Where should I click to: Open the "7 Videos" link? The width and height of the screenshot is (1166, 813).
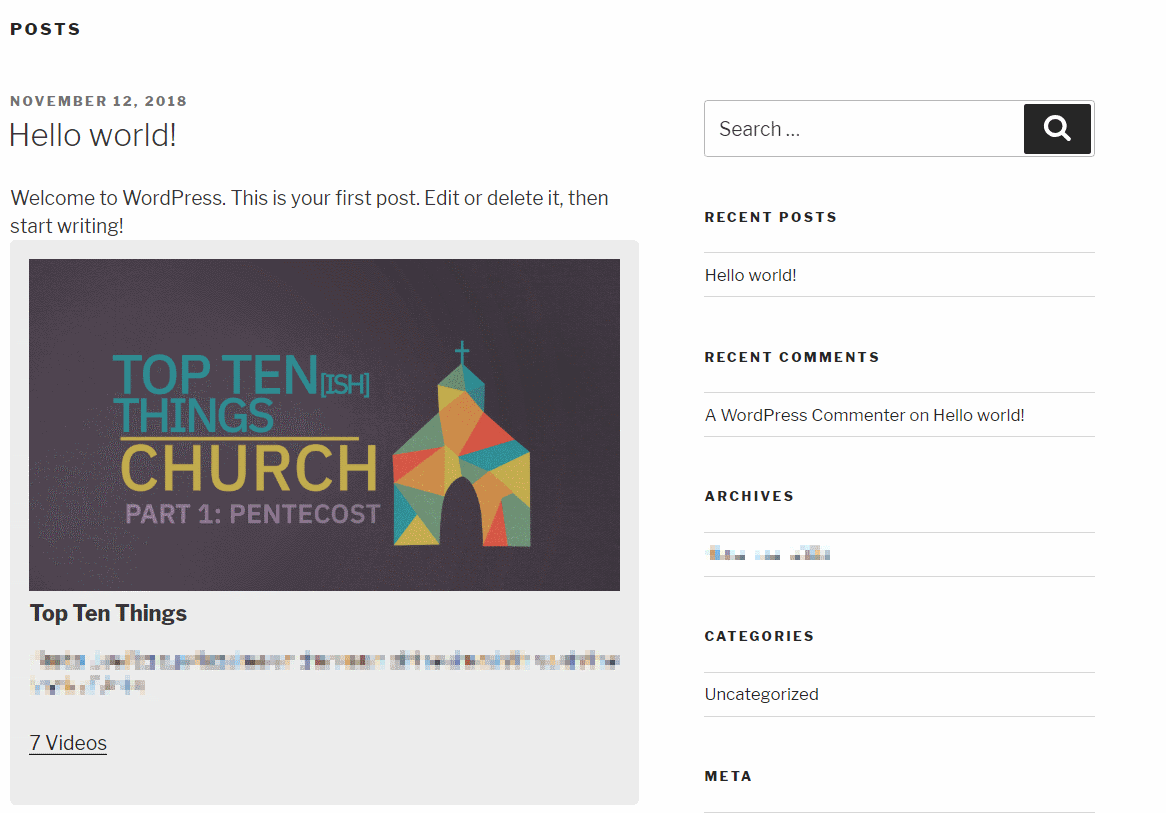[x=68, y=743]
